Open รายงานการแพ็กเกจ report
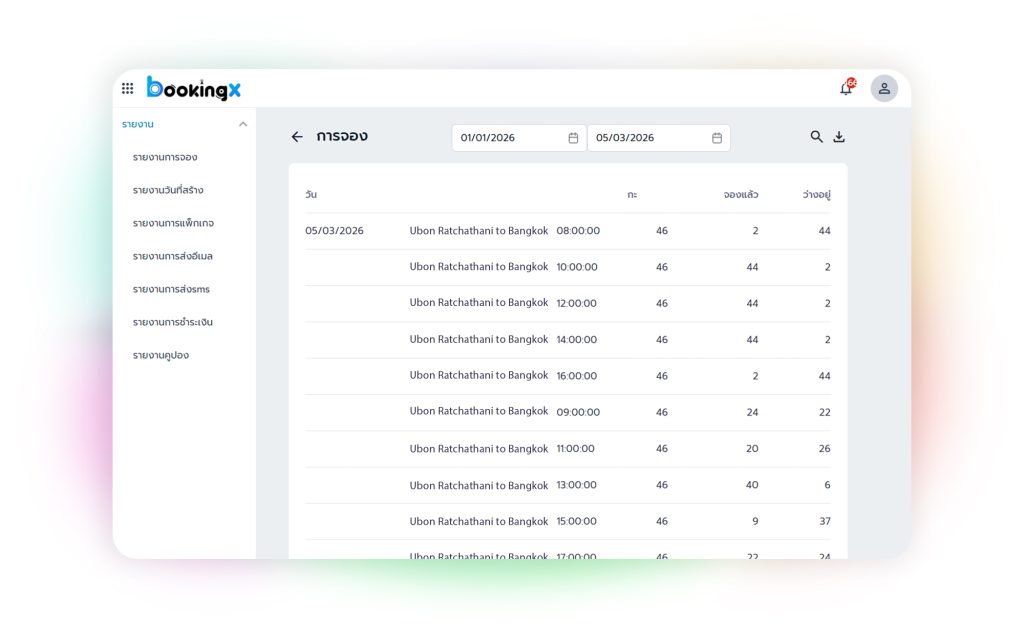The width and height of the screenshot is (1024, 628). [173, 223]
